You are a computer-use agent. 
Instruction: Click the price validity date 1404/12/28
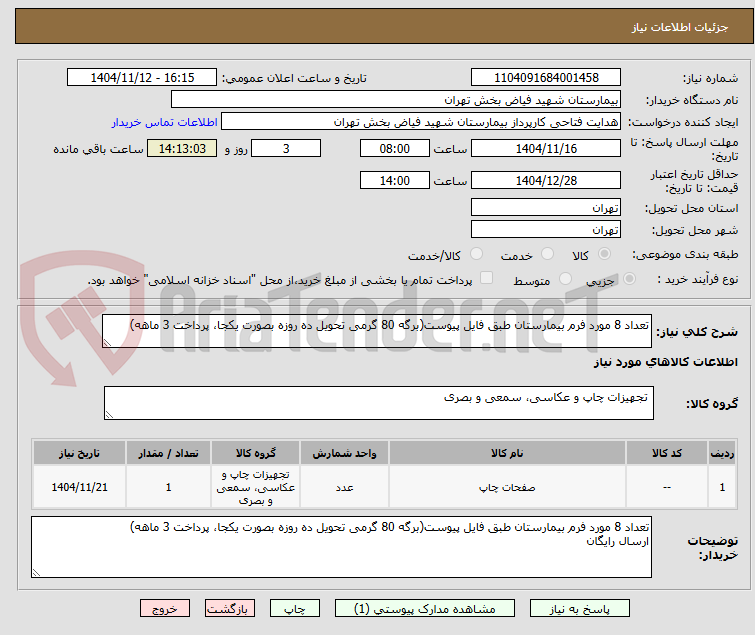tap(546, 181)
